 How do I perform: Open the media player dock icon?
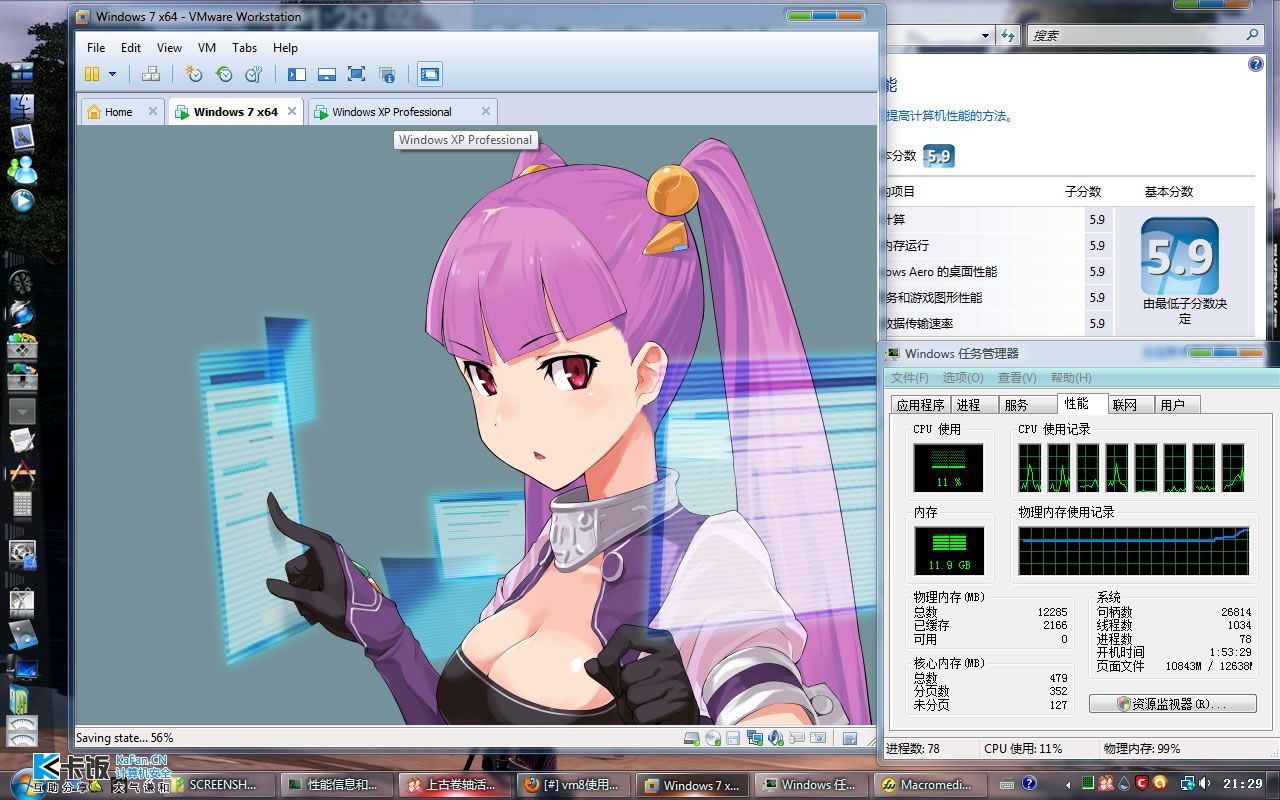click(x=22, y=201)
